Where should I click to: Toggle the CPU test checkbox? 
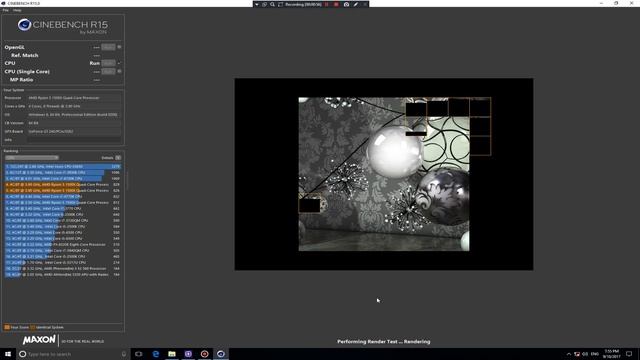coord(119,63)
